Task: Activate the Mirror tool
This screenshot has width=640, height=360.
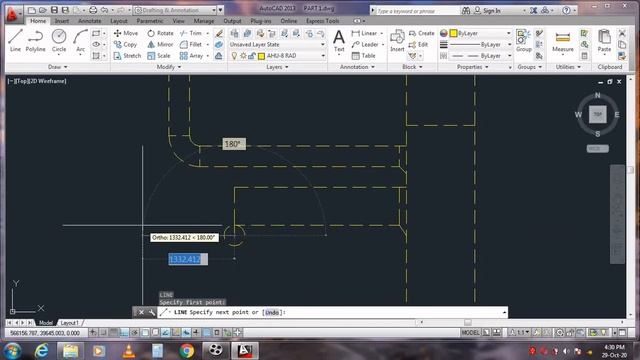Action: 160,44
